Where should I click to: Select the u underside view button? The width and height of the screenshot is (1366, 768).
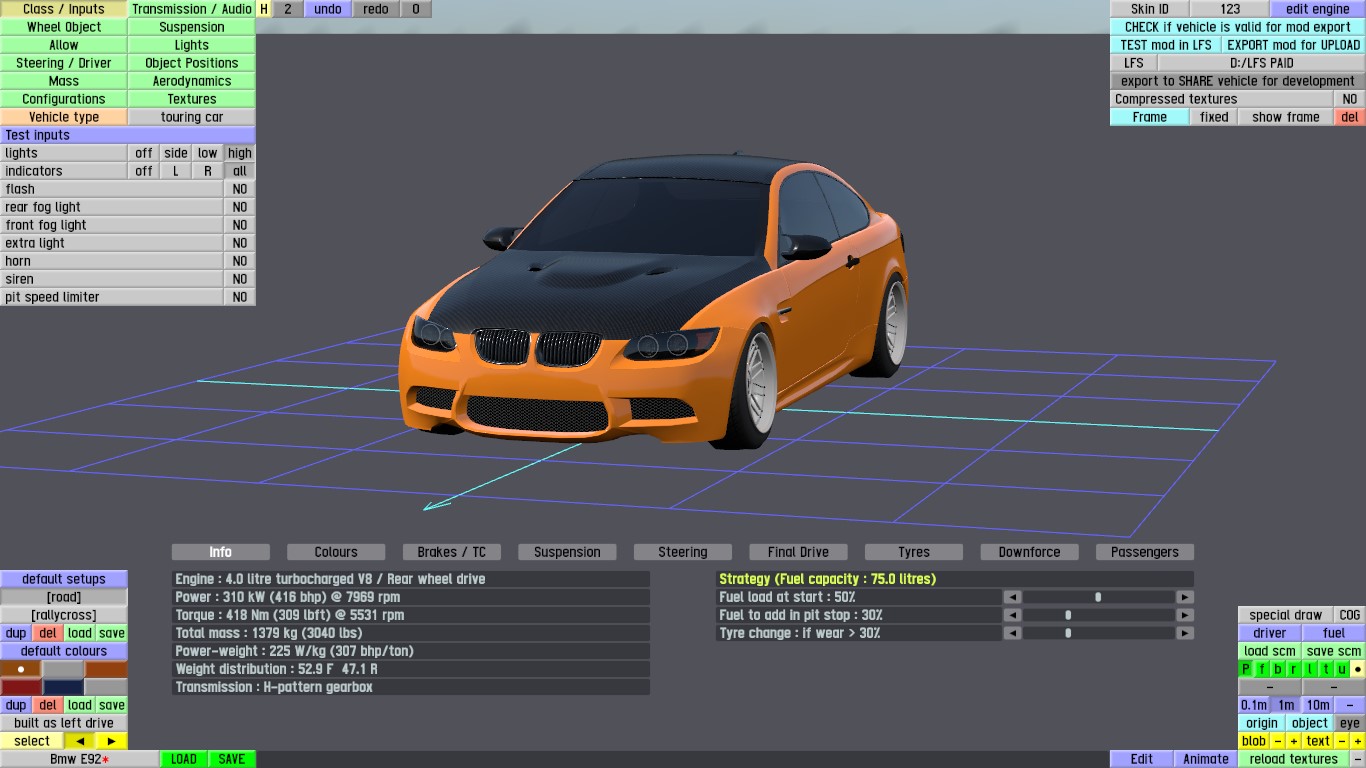pyautogui.click(x=1342, y=669)
